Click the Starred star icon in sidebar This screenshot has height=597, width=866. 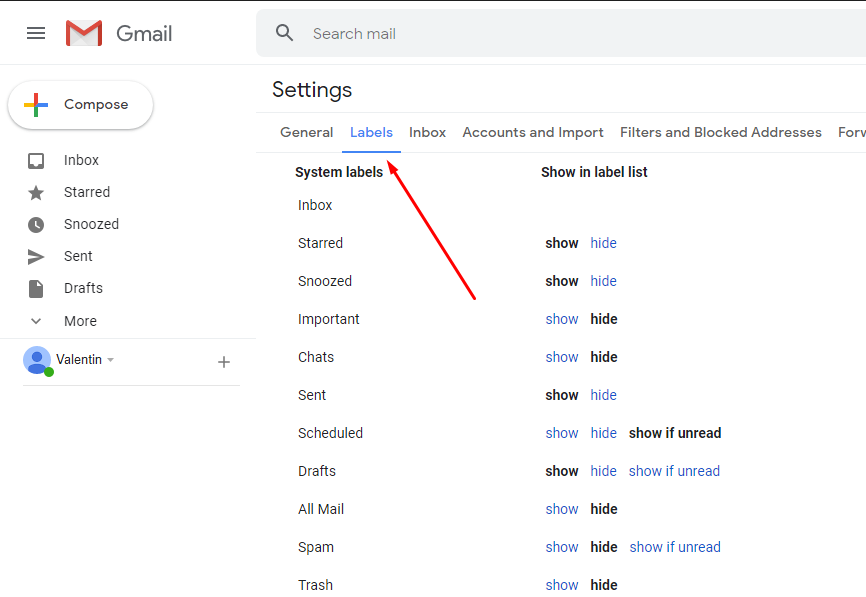click(36, 192)
